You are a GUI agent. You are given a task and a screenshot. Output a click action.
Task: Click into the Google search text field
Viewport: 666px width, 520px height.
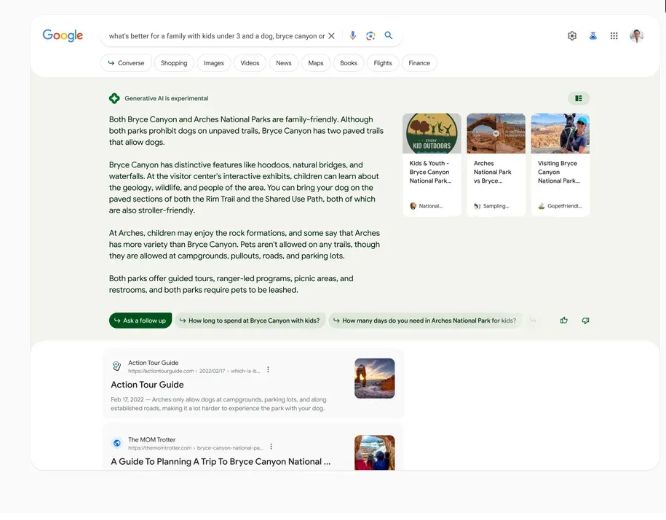[x=215, y=36]
